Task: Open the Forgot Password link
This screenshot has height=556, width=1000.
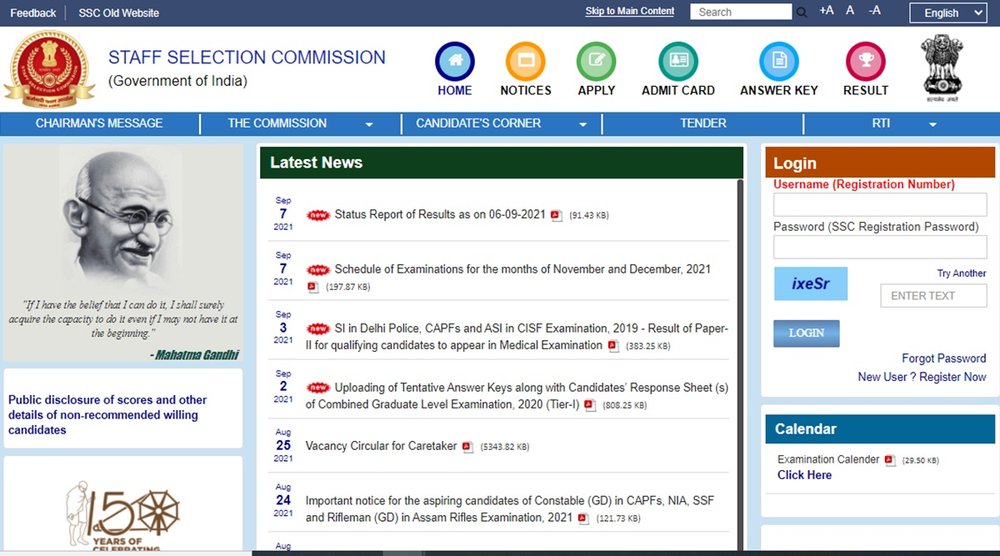Action: tap(943, 358)
